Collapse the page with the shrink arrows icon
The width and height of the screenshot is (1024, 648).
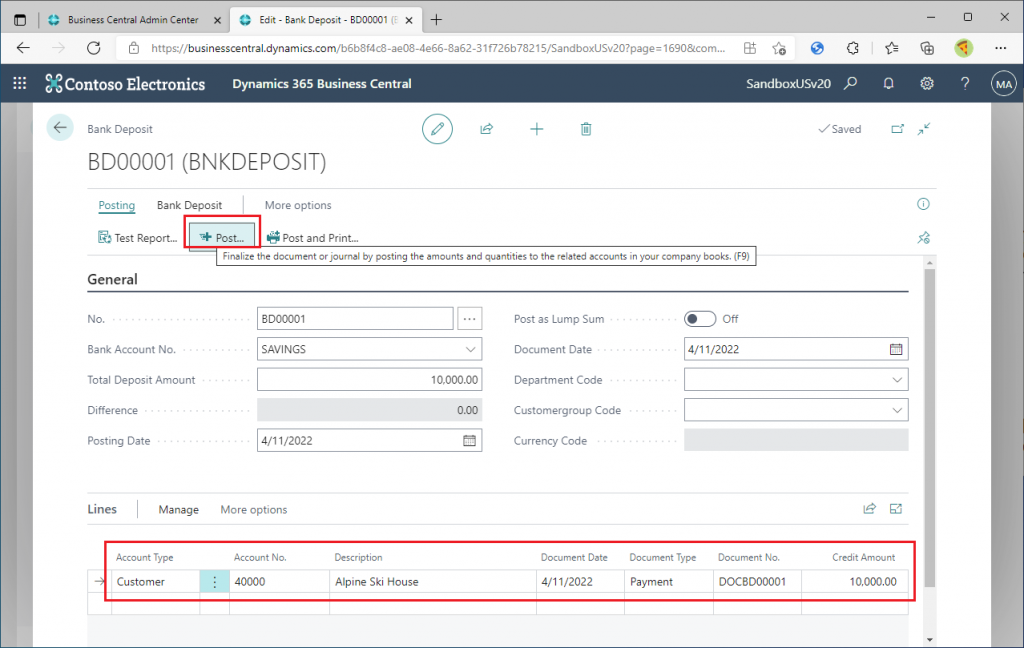click(x=923, y=129)
